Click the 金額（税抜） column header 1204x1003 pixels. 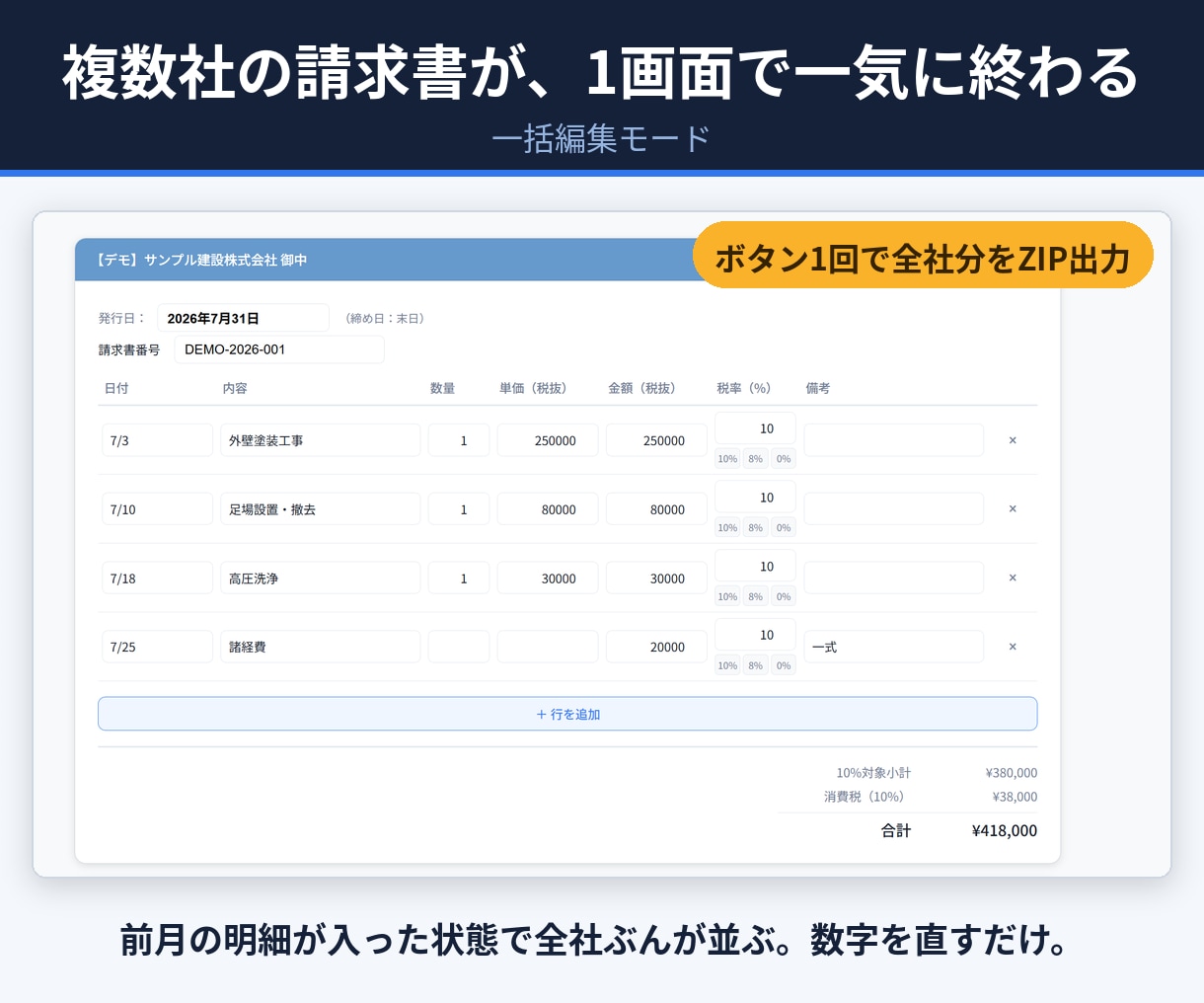click(x=641, y=388)
